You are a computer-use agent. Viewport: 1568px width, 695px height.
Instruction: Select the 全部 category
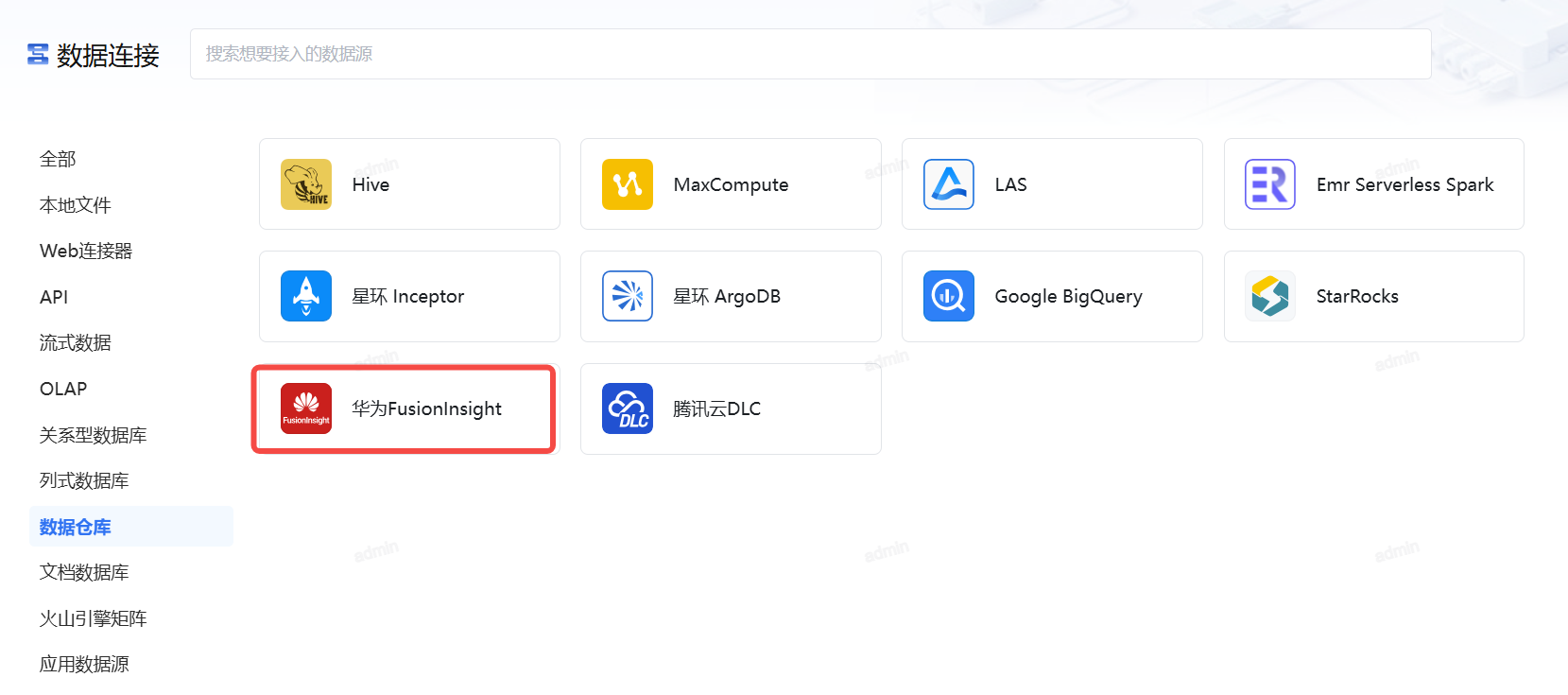tap(58, 159)
